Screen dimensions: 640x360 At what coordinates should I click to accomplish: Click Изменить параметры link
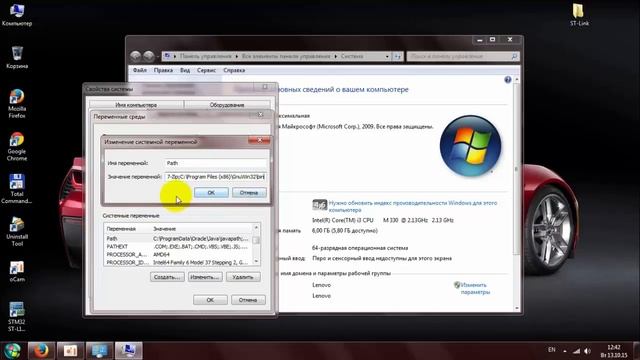(475, 288)
